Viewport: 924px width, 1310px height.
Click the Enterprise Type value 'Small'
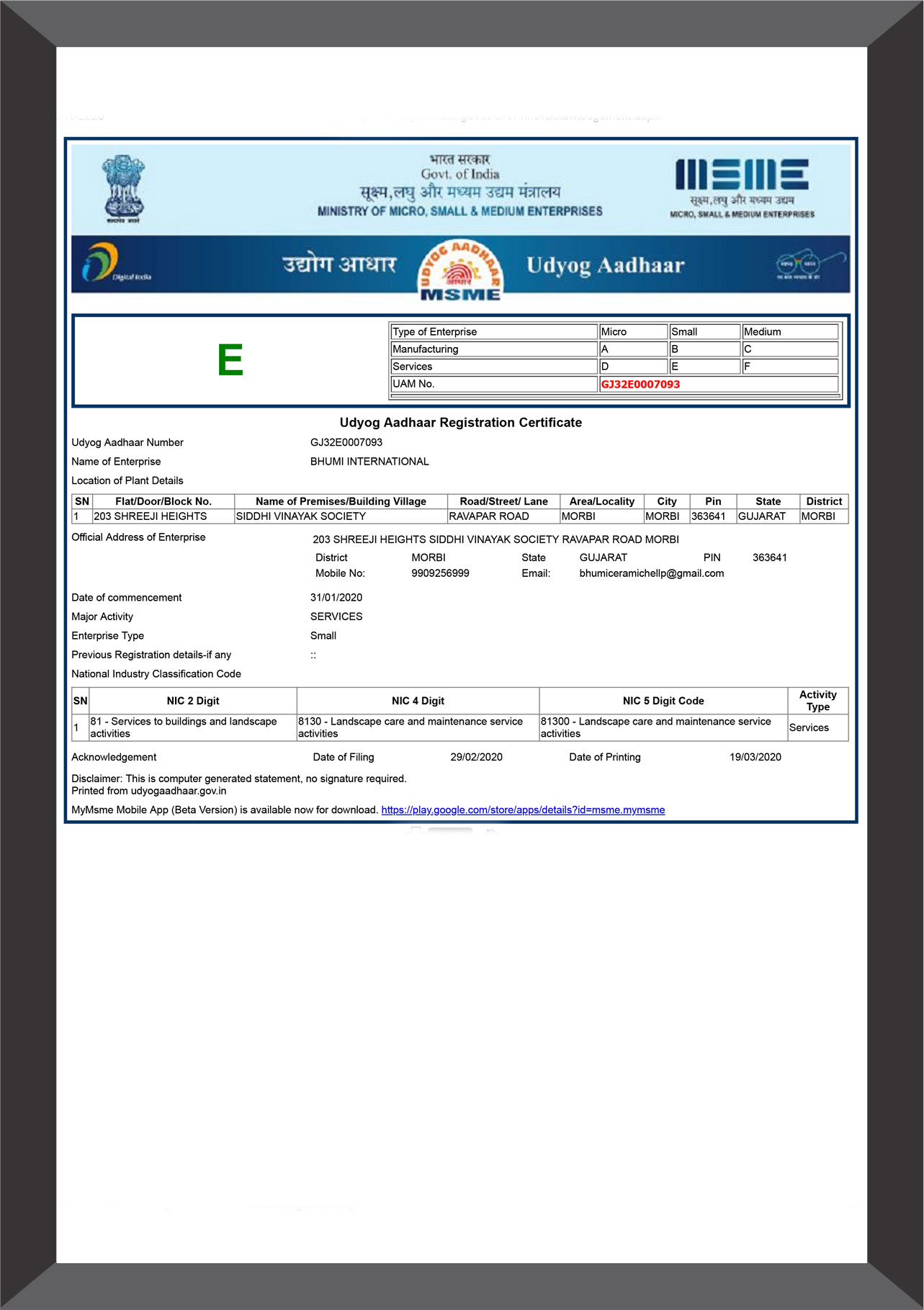323,636
